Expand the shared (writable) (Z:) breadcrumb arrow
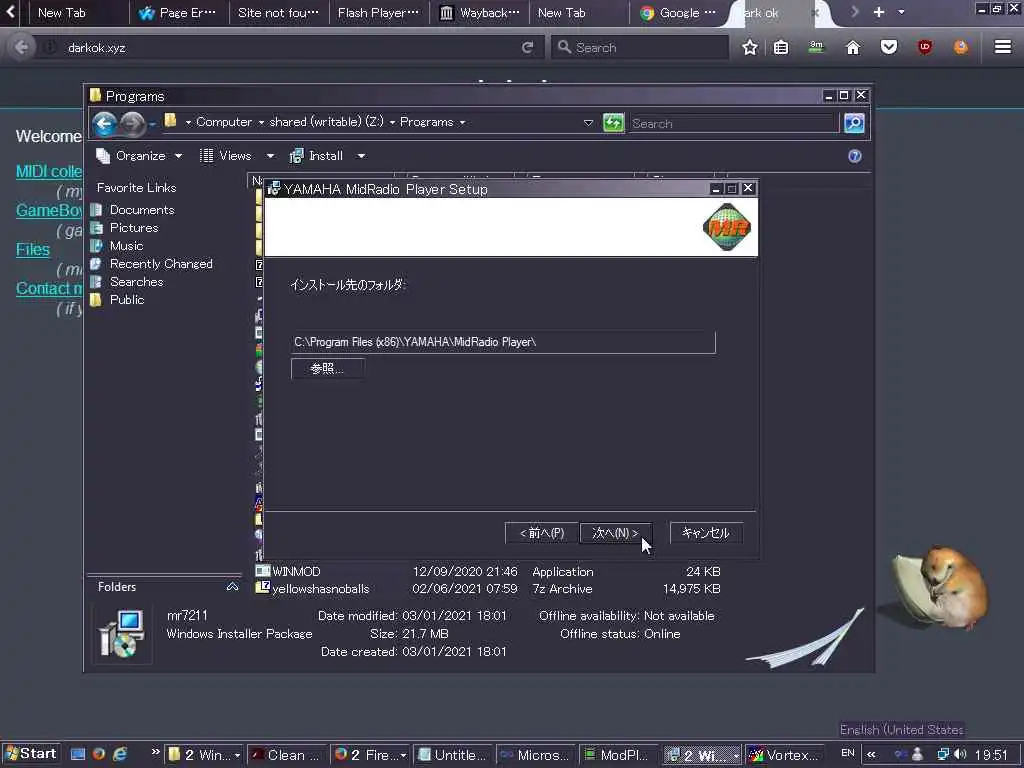This screenshot has height=768, width=1024. [392, 122]
